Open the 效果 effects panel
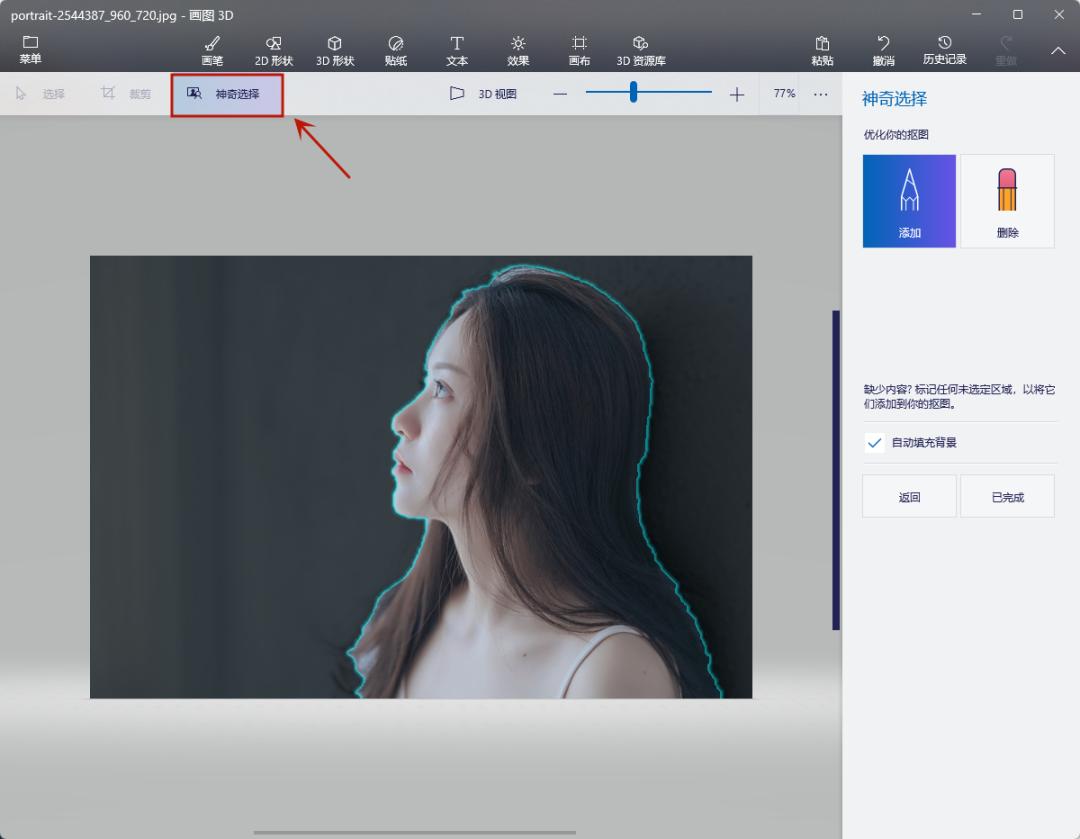1080x839 pixels. tap(518, 50)
